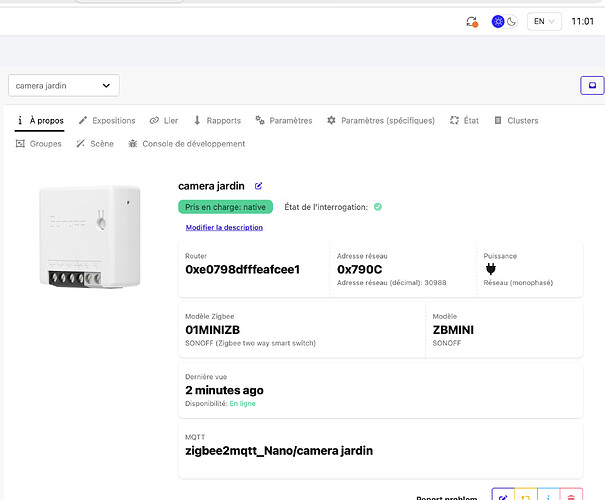Image resolution: width=605 pixels, height=500 pixels.
Task: Click the blue rename device button at bottom
Action: point(503,494)
